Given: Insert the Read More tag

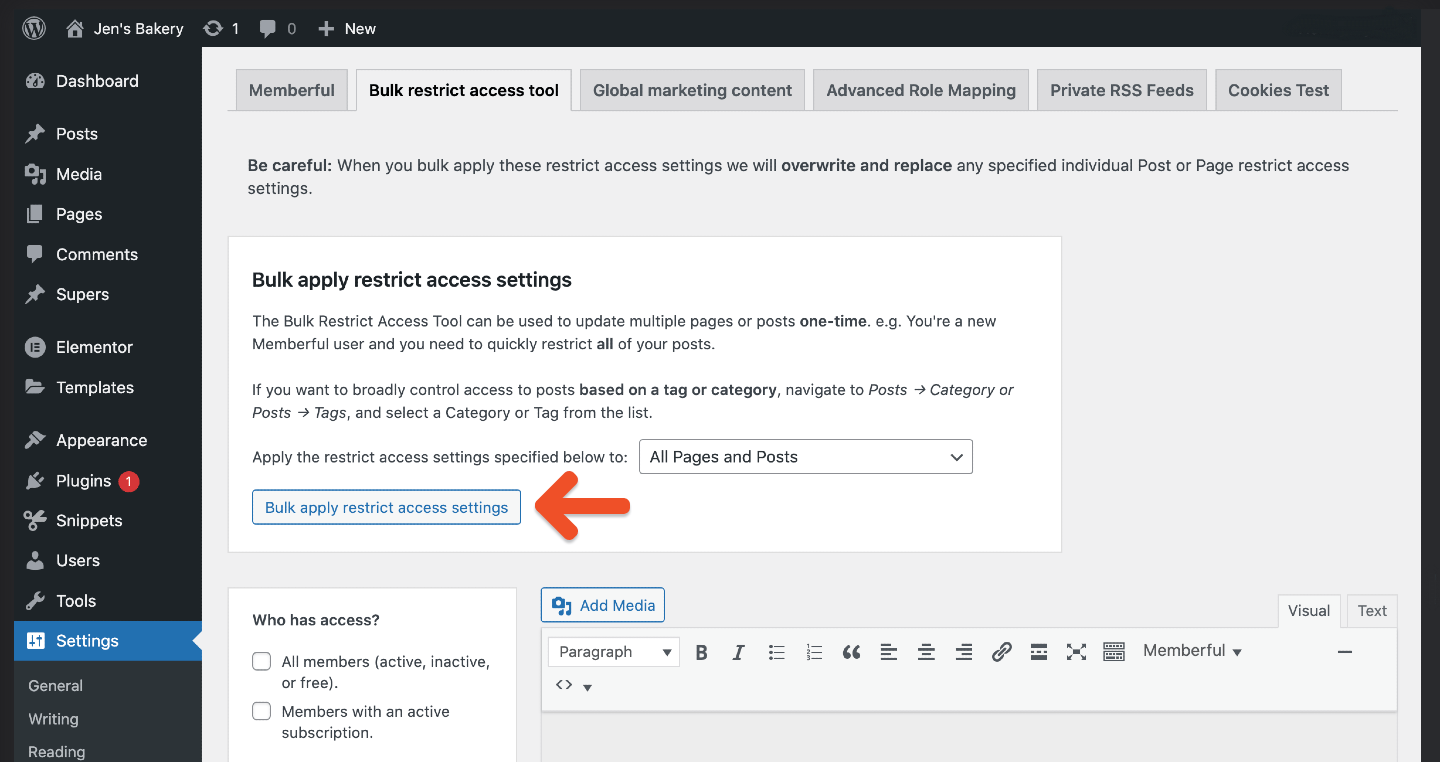Looking at the screenshot, I should click(1038, 651).
